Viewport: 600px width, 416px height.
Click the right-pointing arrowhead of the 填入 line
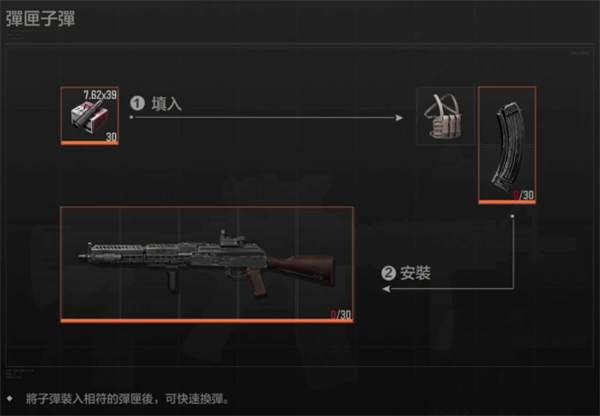tap(399, 117)
